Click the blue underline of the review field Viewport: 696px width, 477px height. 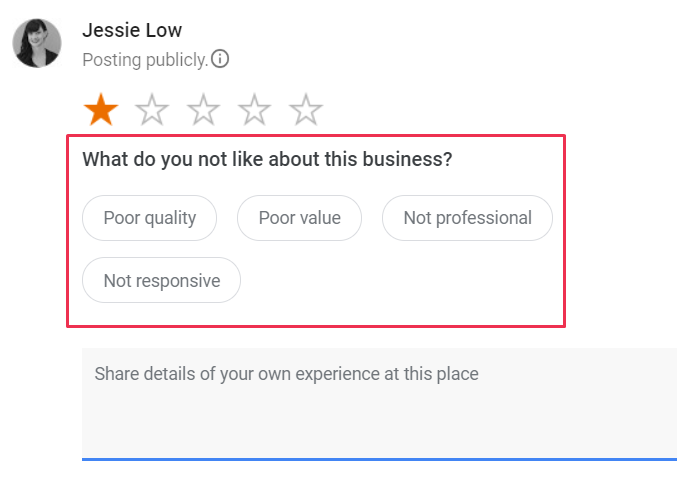379,458
